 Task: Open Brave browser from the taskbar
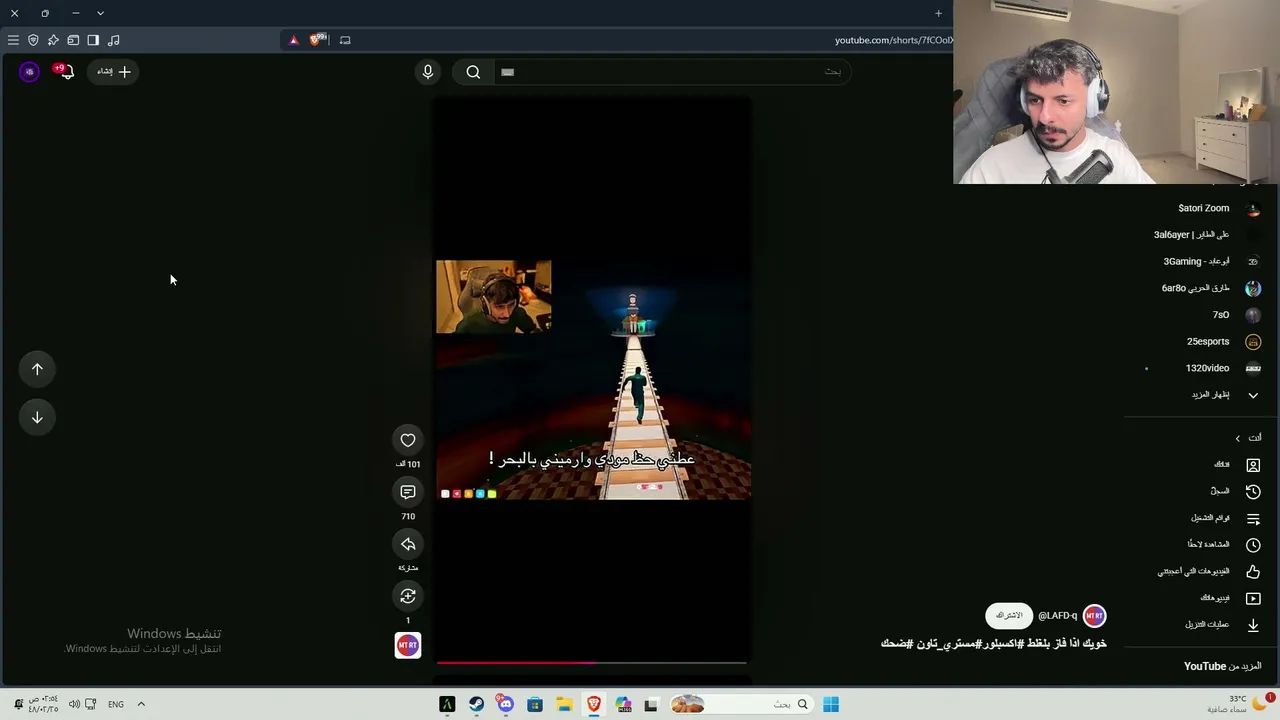594,704
